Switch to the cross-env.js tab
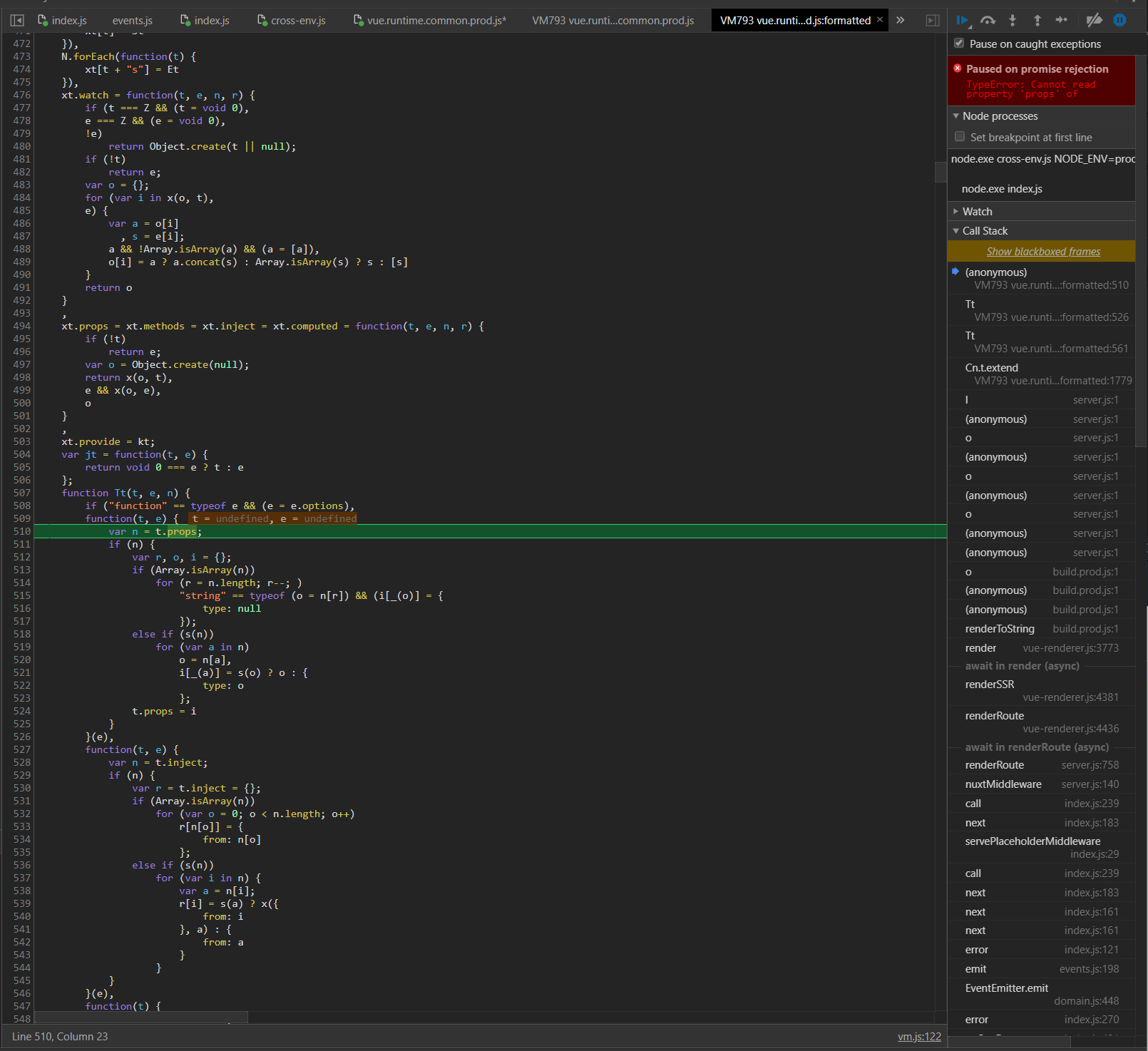 click(x=292, y=21)
